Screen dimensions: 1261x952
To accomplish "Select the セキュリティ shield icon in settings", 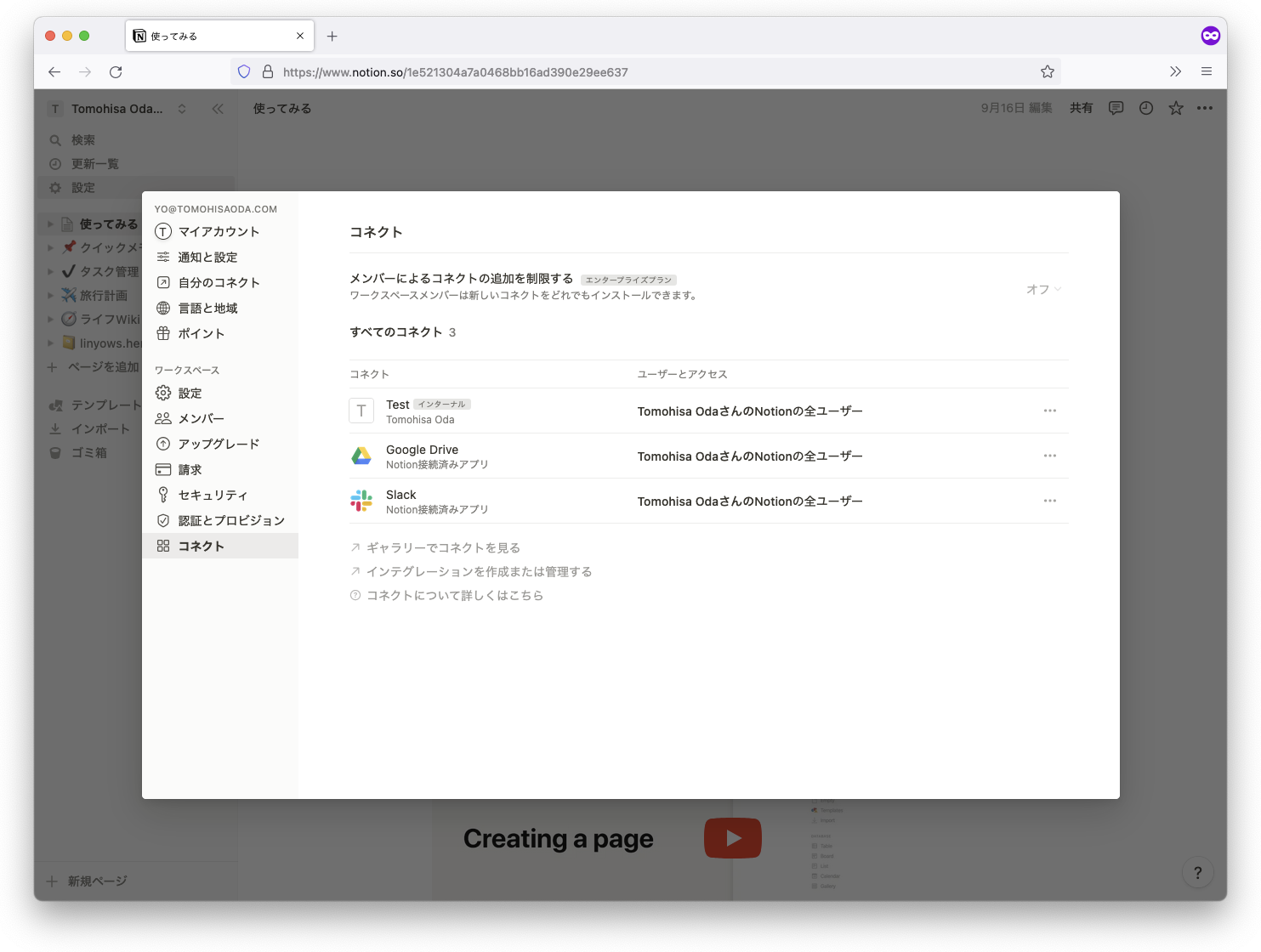I will coord(162,494).
